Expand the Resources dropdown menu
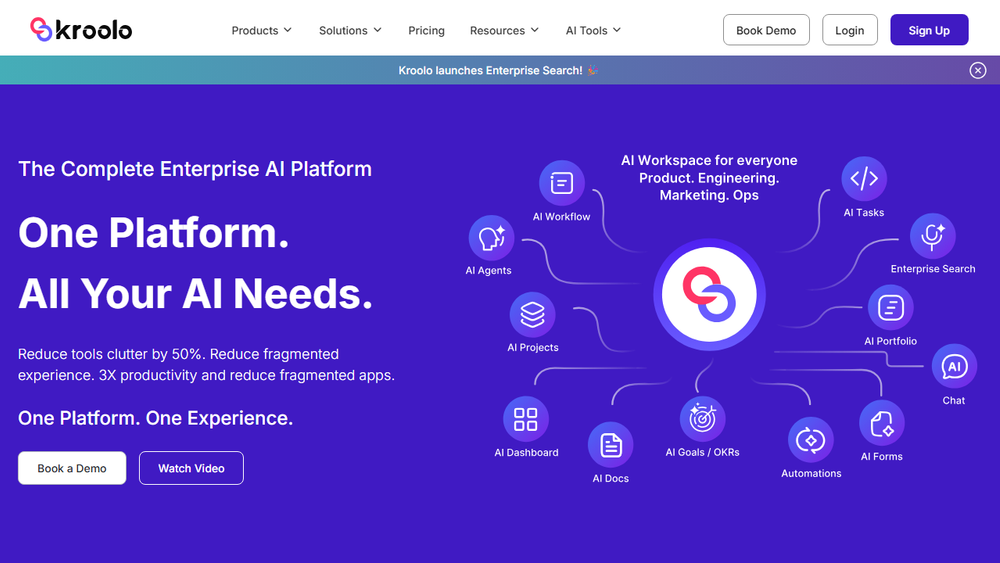Viewport: 1000px width, 563px height. point(504,30)
